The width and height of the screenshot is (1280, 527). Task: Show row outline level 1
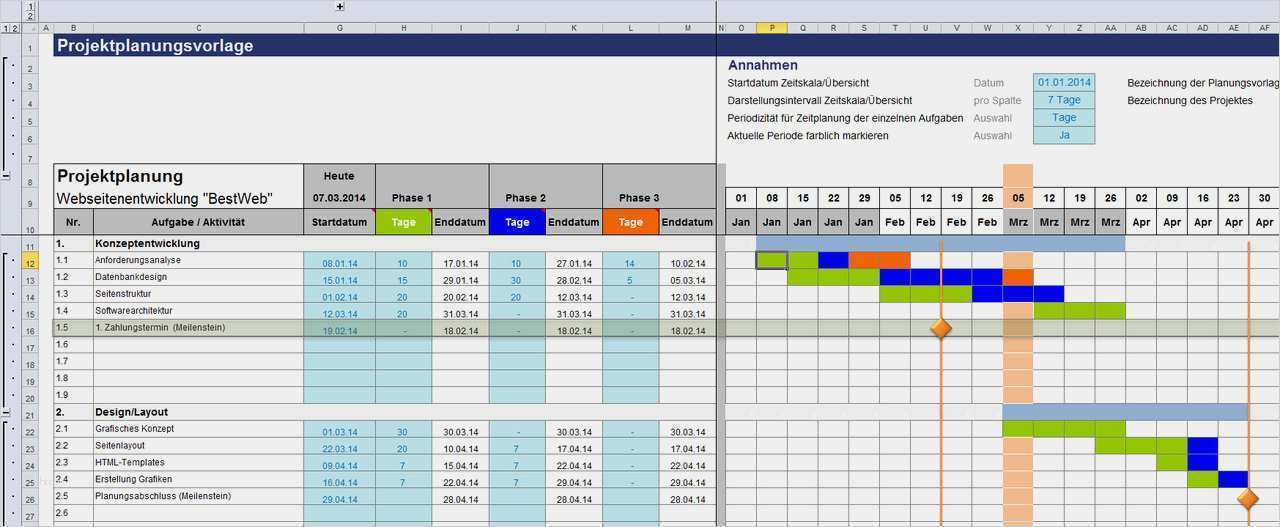5,28
